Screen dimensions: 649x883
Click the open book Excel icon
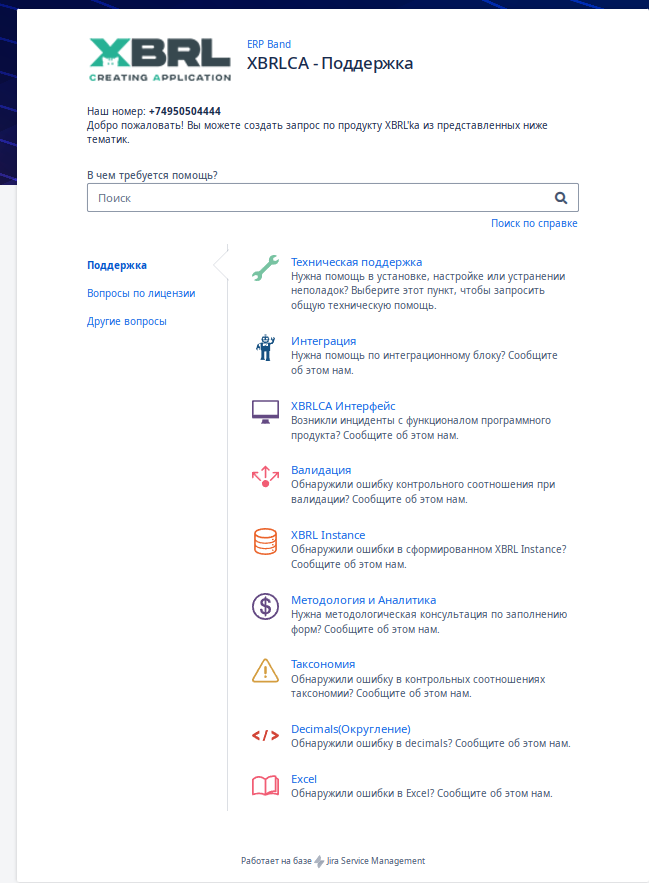[265, 786]
